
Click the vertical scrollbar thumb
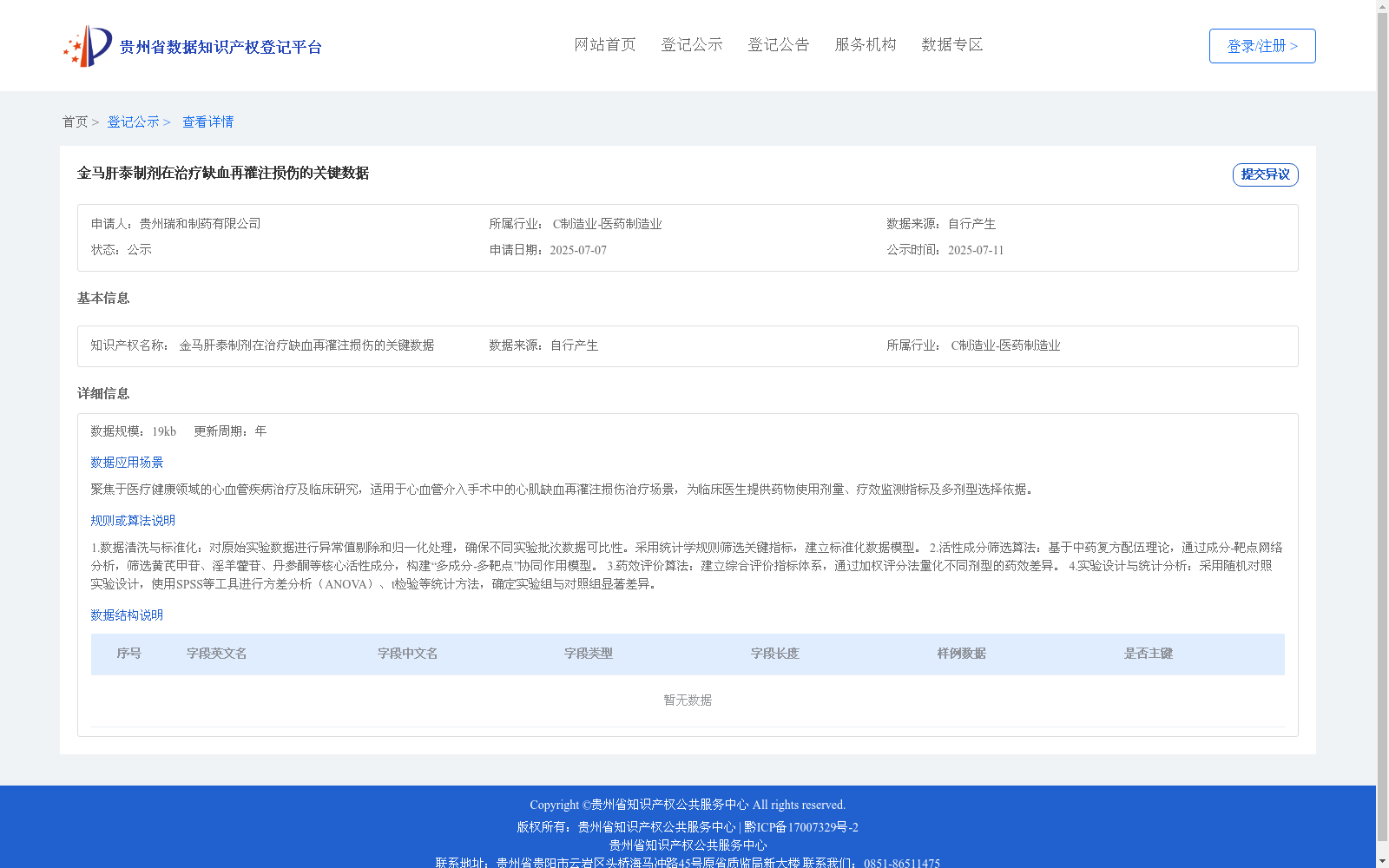[1383, 426]
